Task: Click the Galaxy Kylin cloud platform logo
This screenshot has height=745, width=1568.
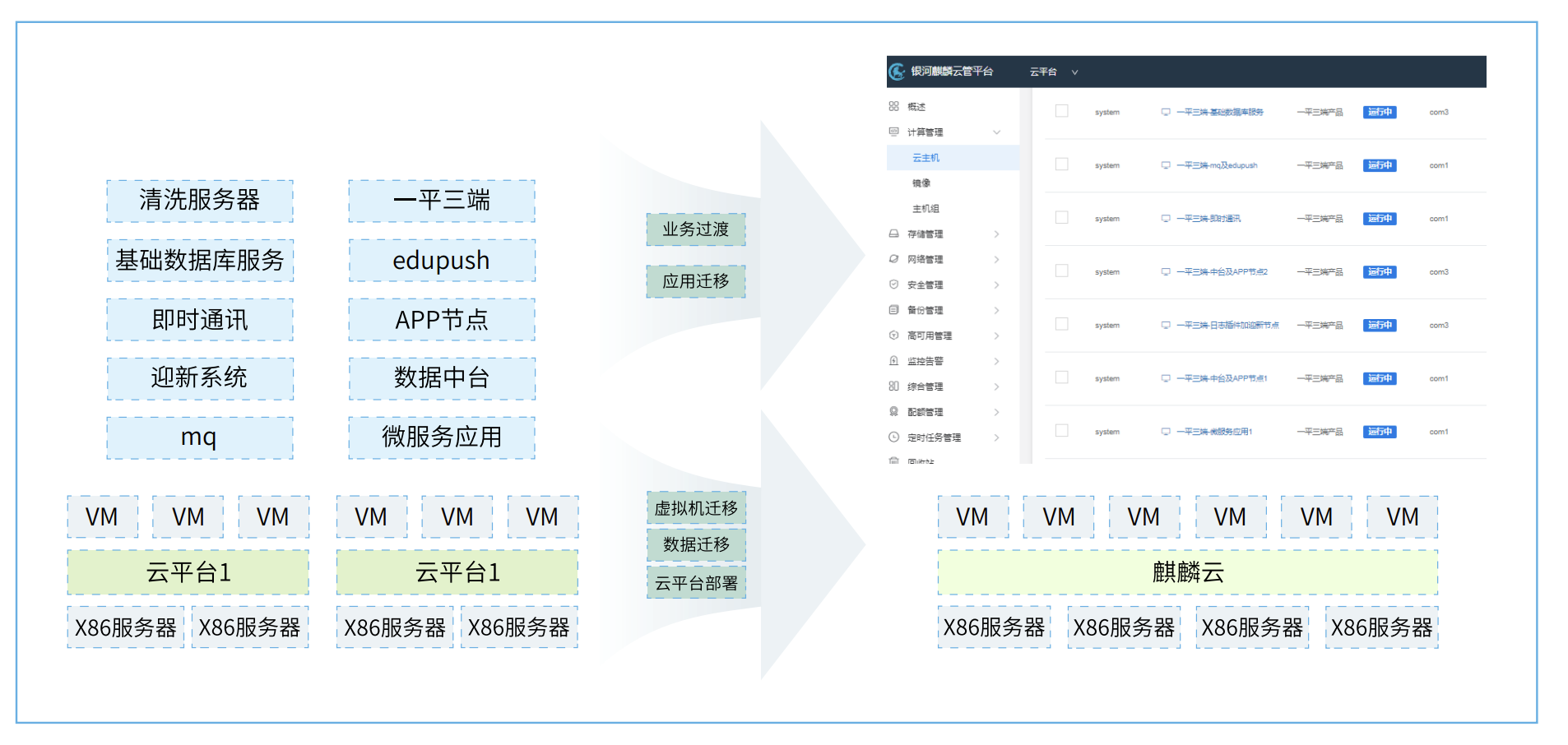Action: 897,72
